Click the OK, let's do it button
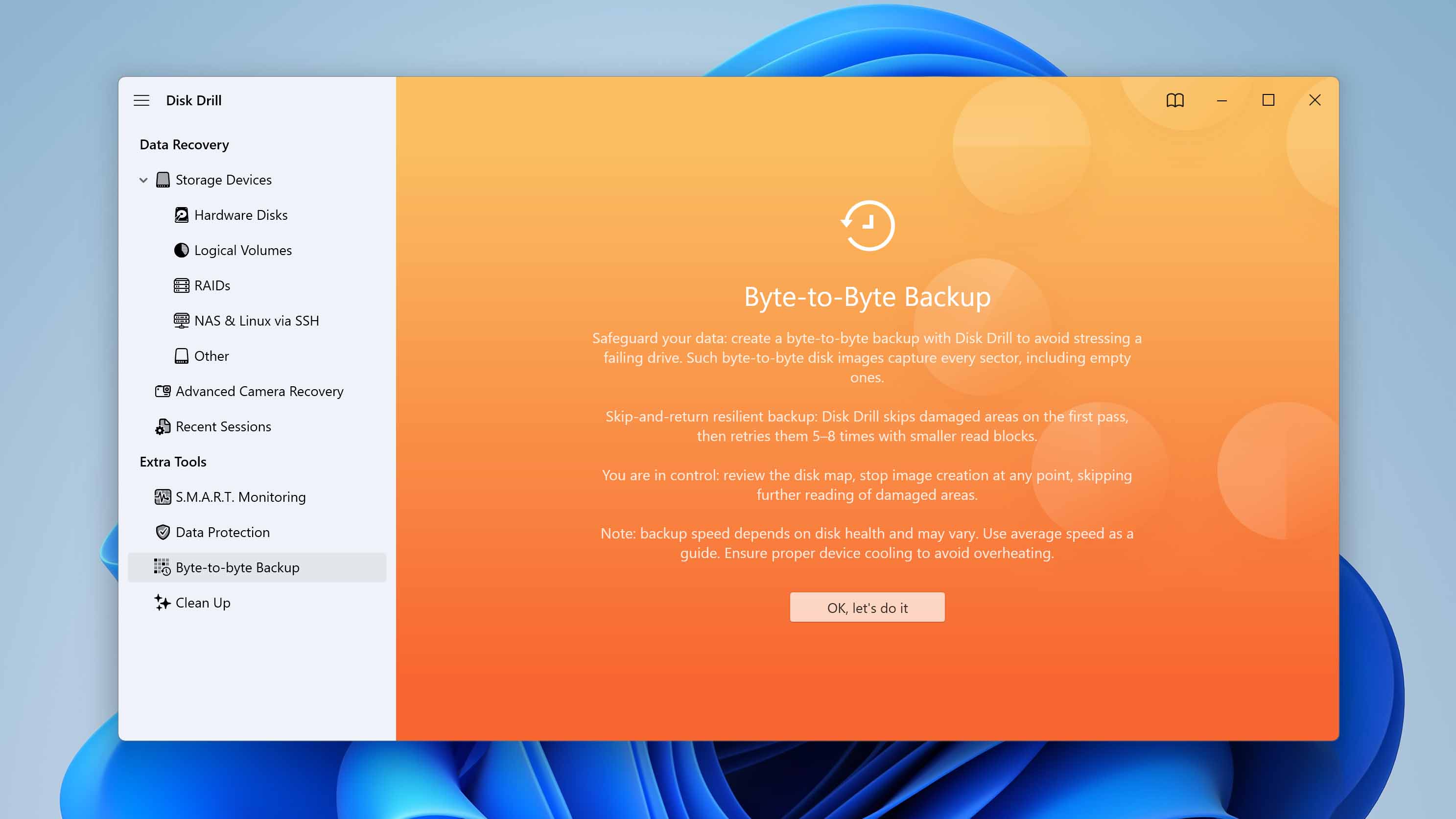Screen dimensions: 1456x819 867,607
